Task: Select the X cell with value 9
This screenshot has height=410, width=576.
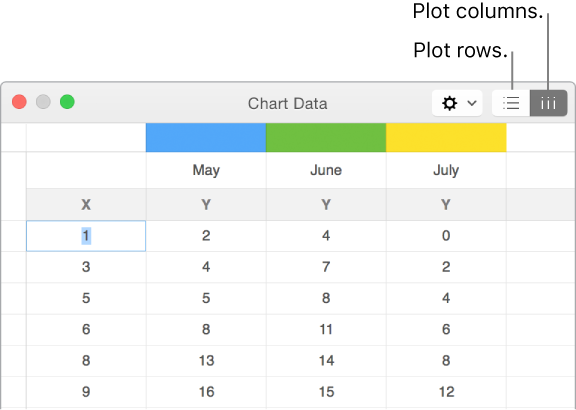Action: click(x=86, y=392)
